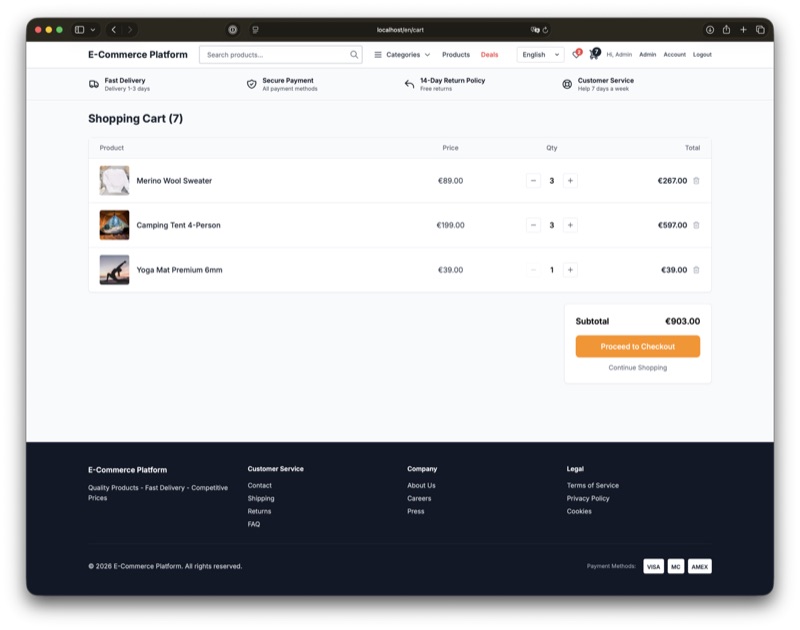Click the AMEX payment badge
This screenshot has height=630, width=800.
coord(699,566)
